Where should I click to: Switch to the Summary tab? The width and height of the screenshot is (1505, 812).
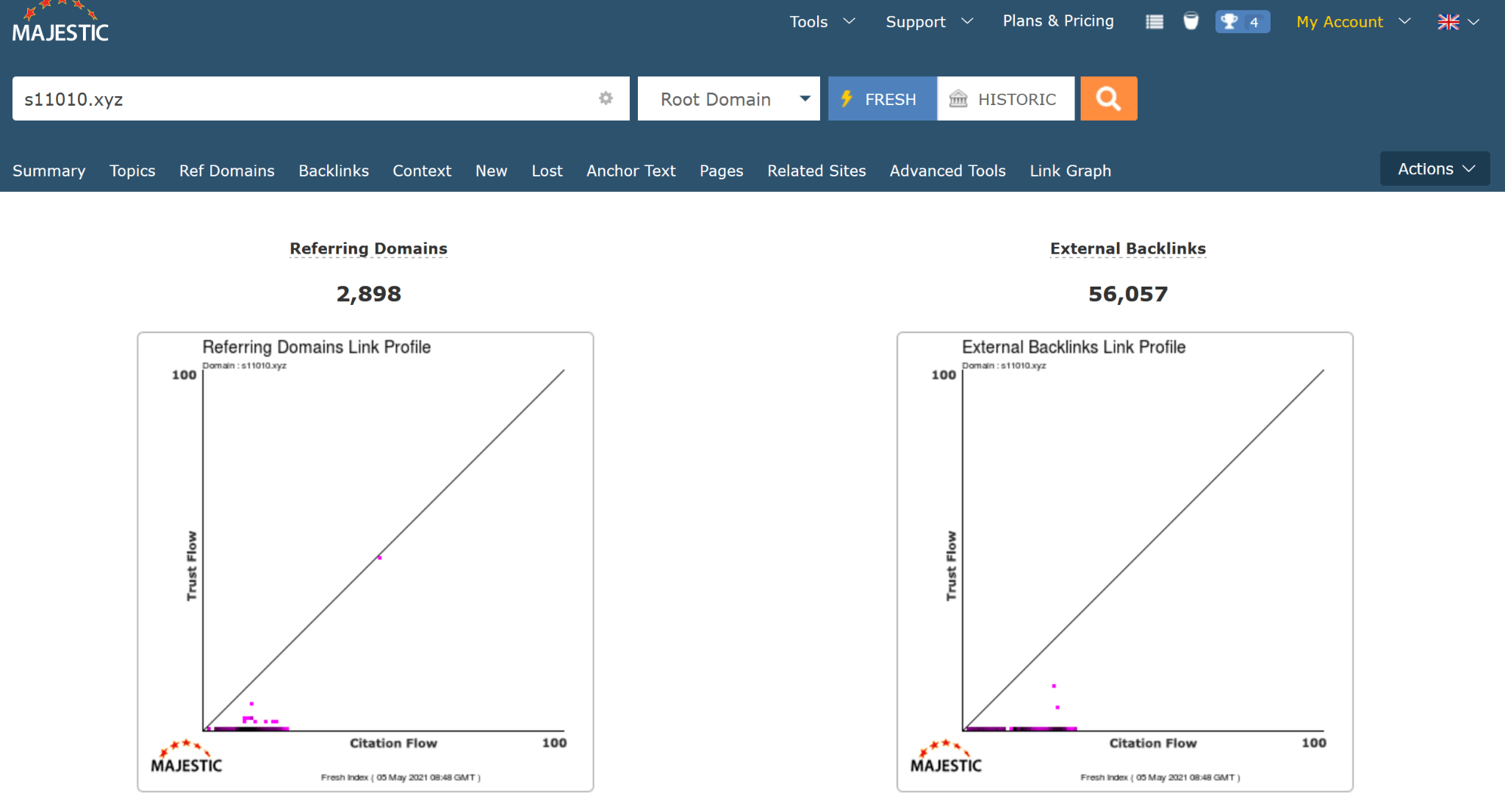click(x=49, y=170)
